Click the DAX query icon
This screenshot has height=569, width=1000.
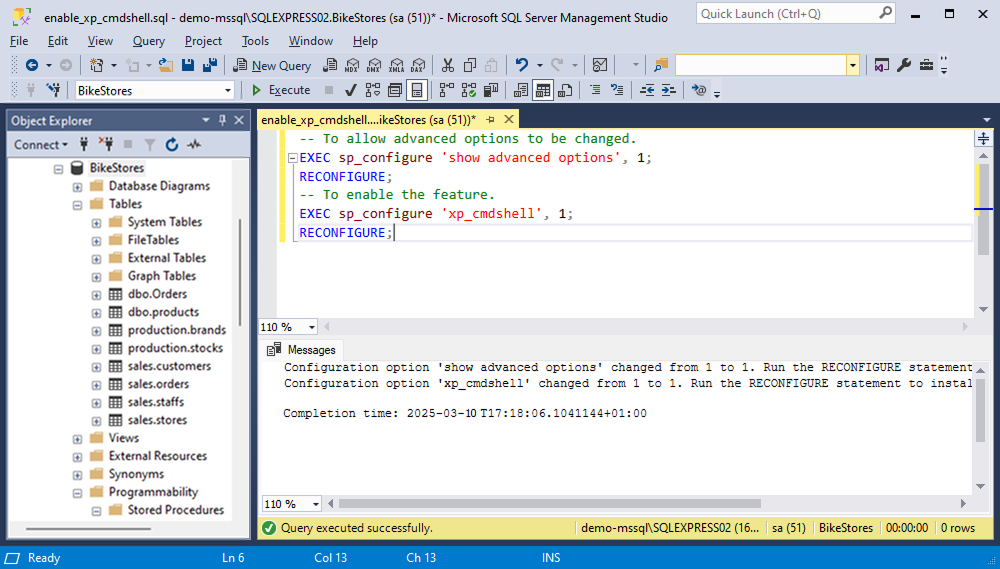click(418, 65)
